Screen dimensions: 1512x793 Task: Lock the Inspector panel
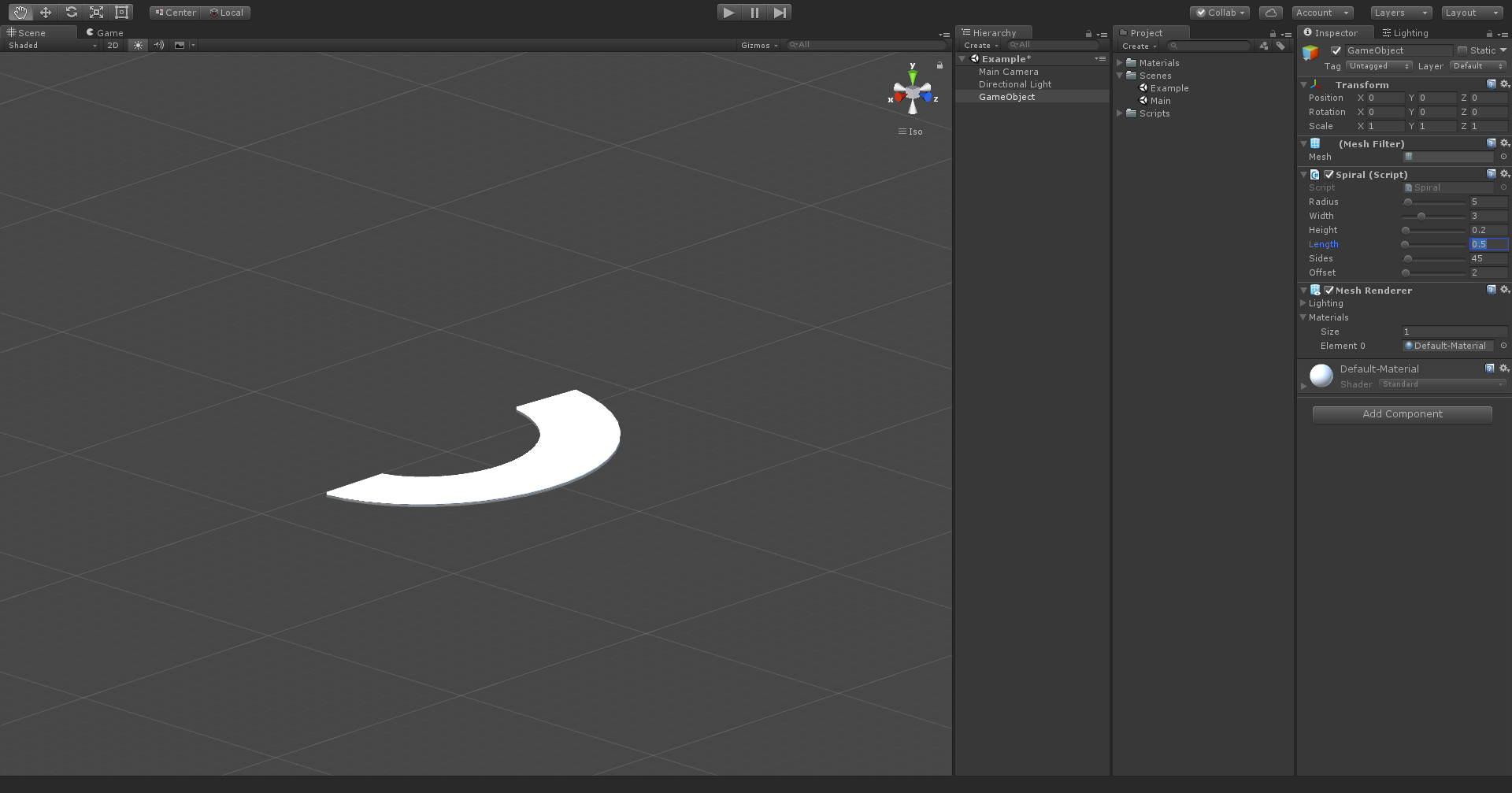click(x=1489, y=34)
